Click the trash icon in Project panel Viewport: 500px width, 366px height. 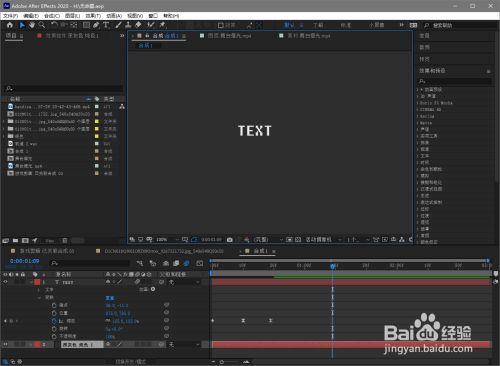pos(65,240)
